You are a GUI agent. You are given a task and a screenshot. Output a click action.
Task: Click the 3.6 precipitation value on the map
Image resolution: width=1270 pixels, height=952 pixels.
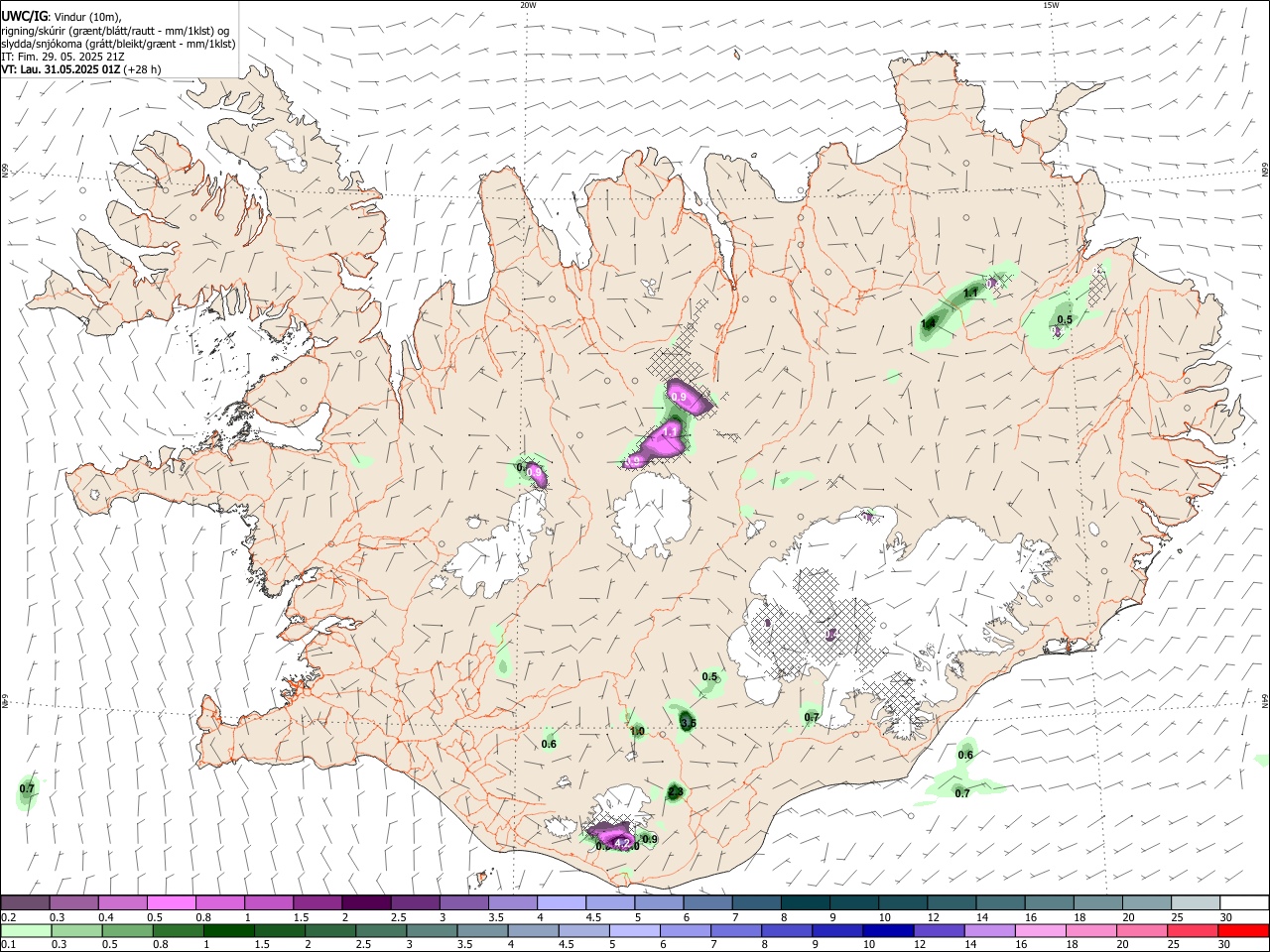[x=688, y=724]
